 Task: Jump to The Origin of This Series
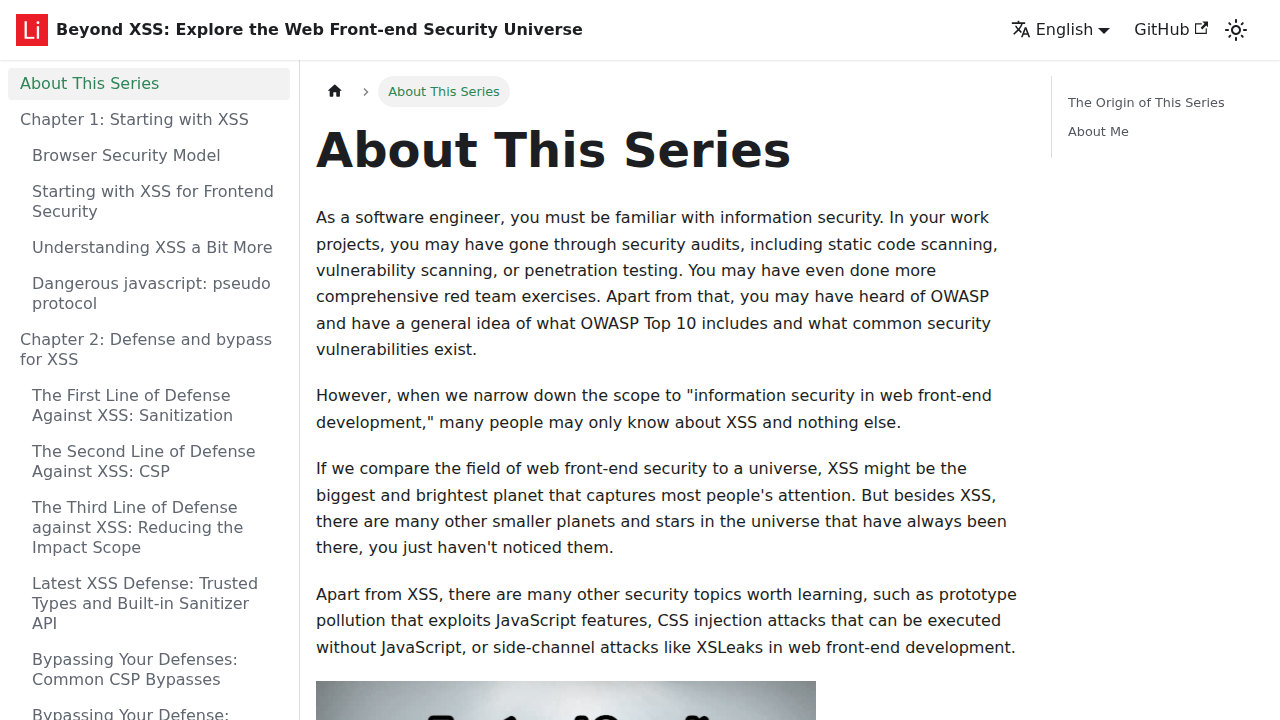(1146, 103)
